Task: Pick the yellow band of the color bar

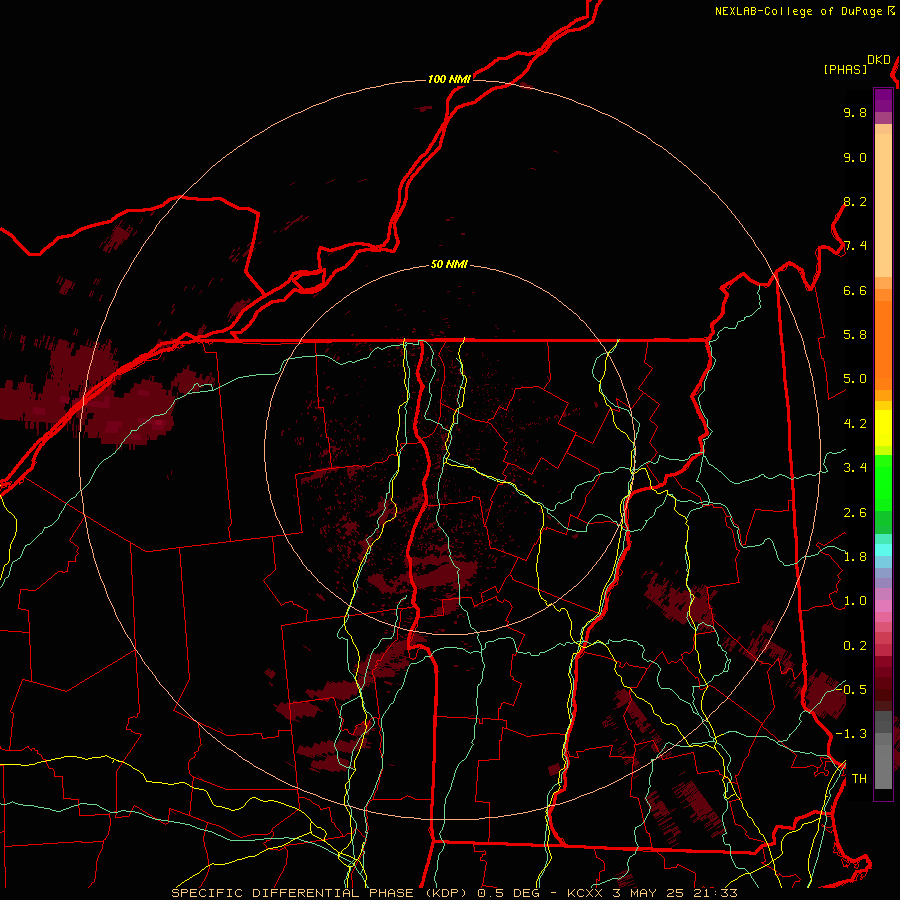Action: click(x=883, y=428)
